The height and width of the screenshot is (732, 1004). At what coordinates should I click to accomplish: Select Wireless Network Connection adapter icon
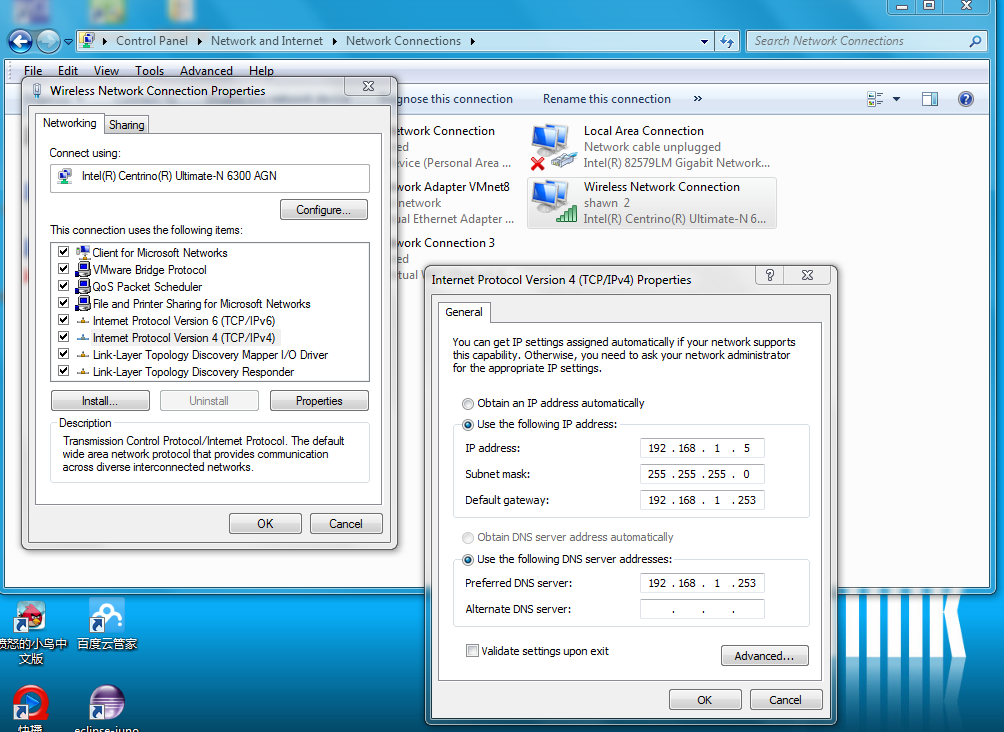point(555,202)
